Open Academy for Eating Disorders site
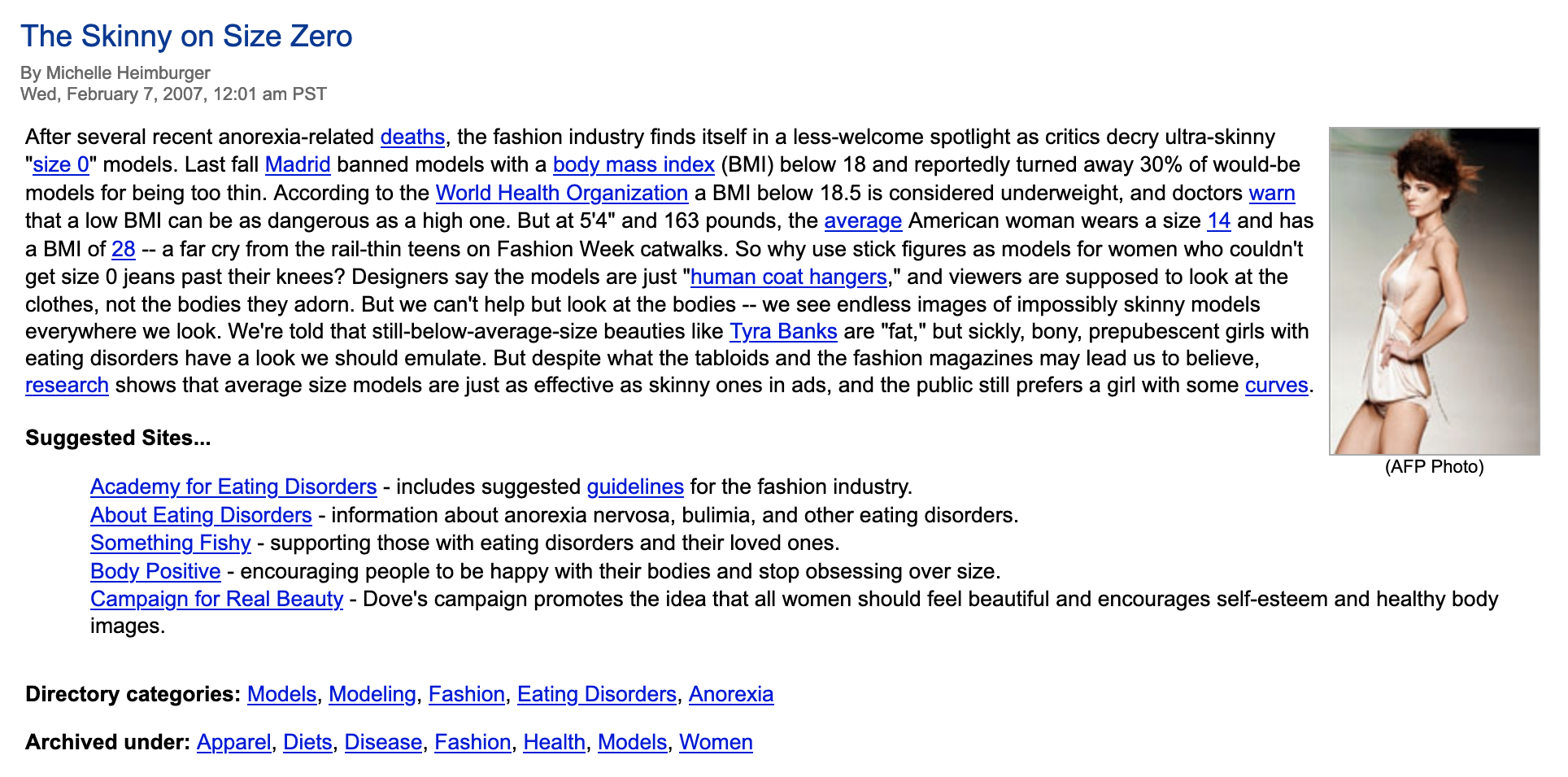1568x777 pixels. (233, 487)
